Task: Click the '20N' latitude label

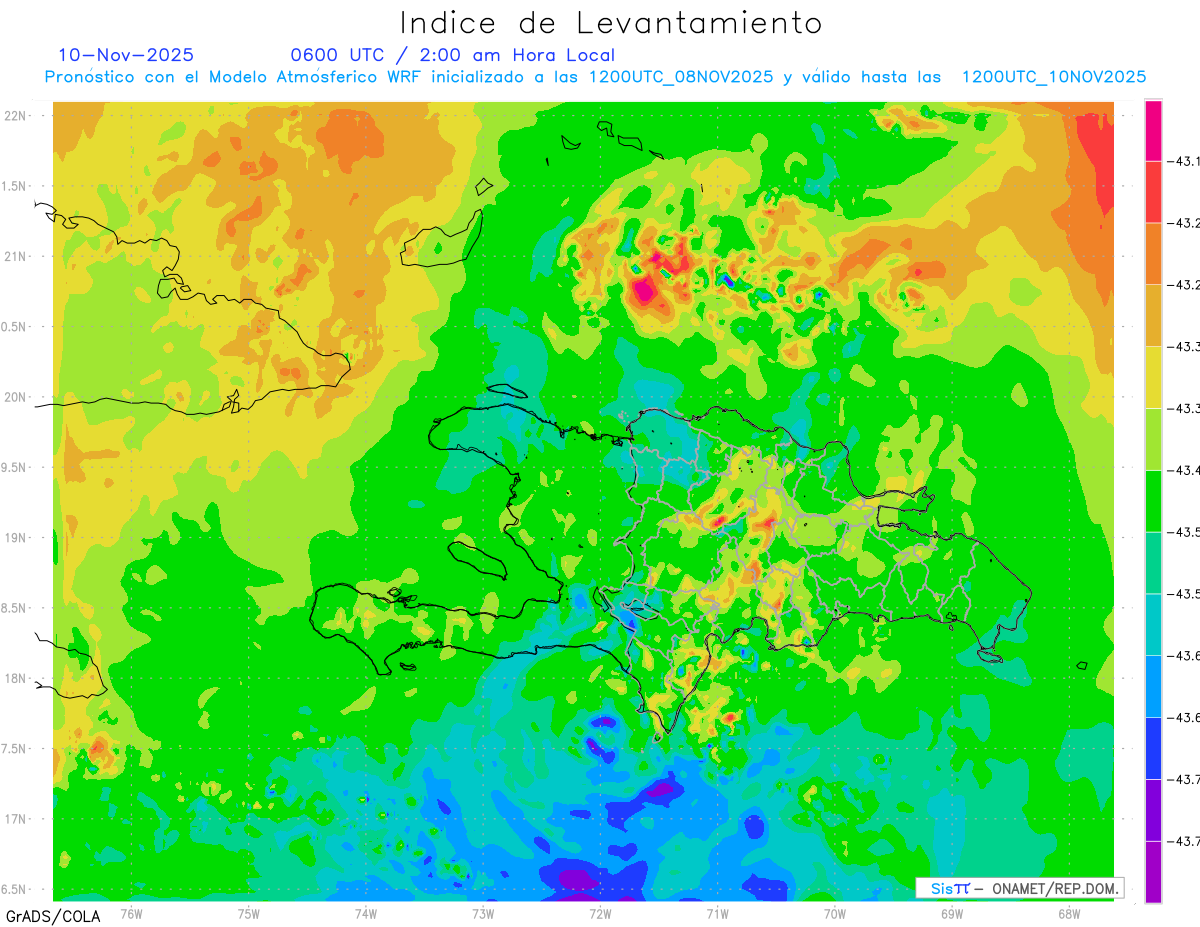Action: 17,397
